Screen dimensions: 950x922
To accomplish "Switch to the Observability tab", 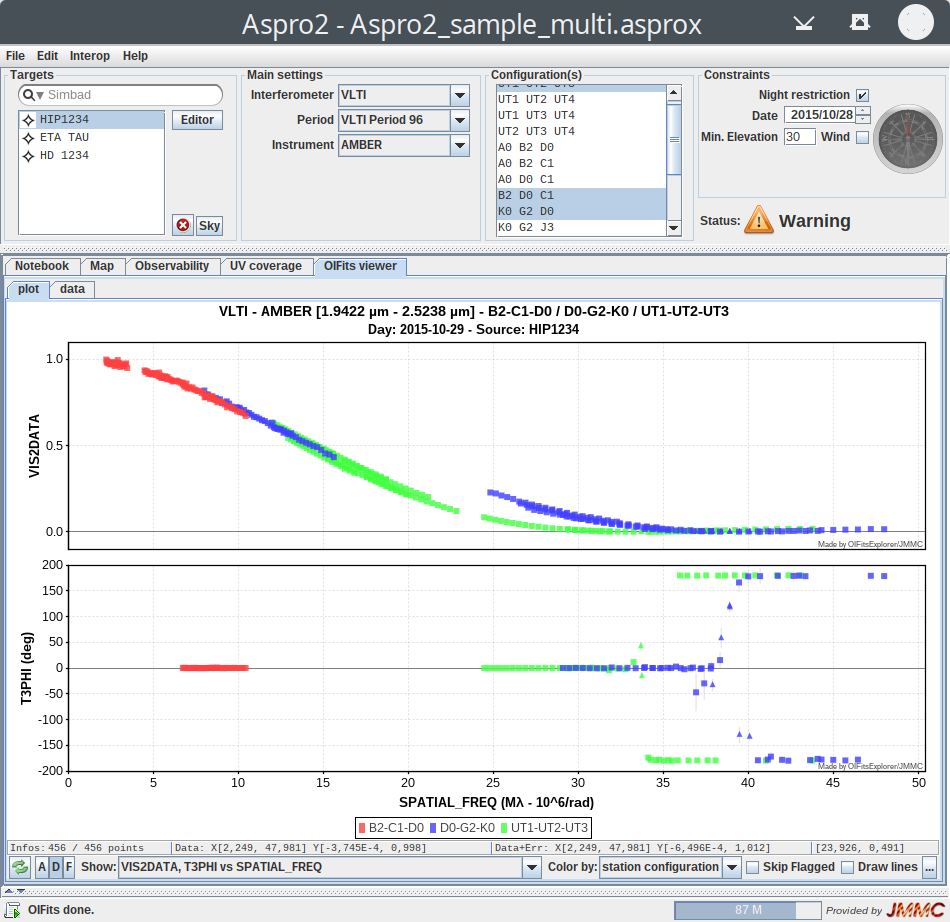I will 171,266.
